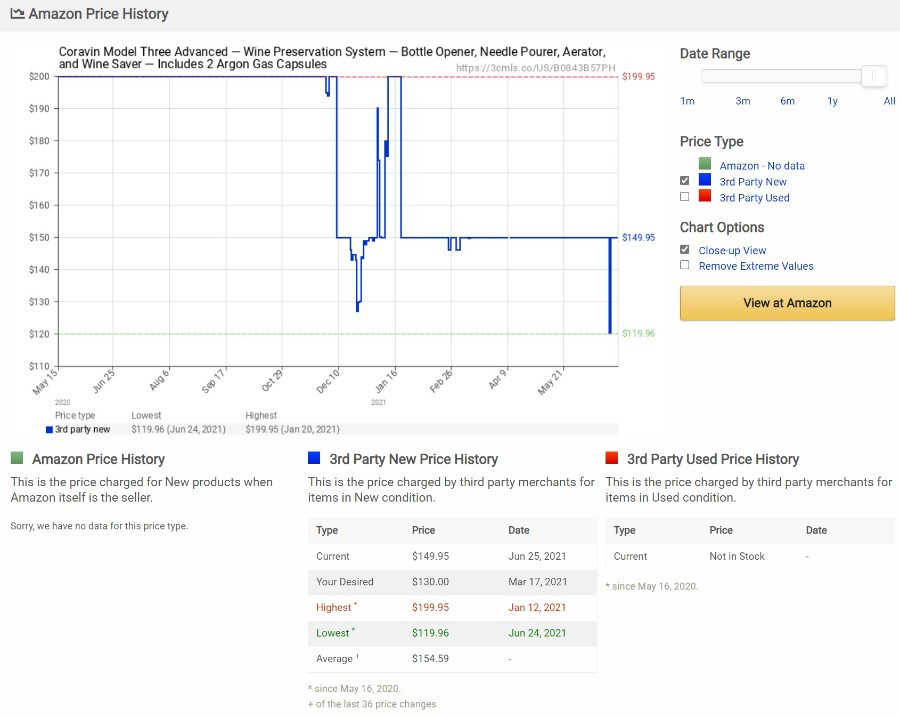Click the Date Range slider handle
The image size is (900, 717).
[874, 76]
